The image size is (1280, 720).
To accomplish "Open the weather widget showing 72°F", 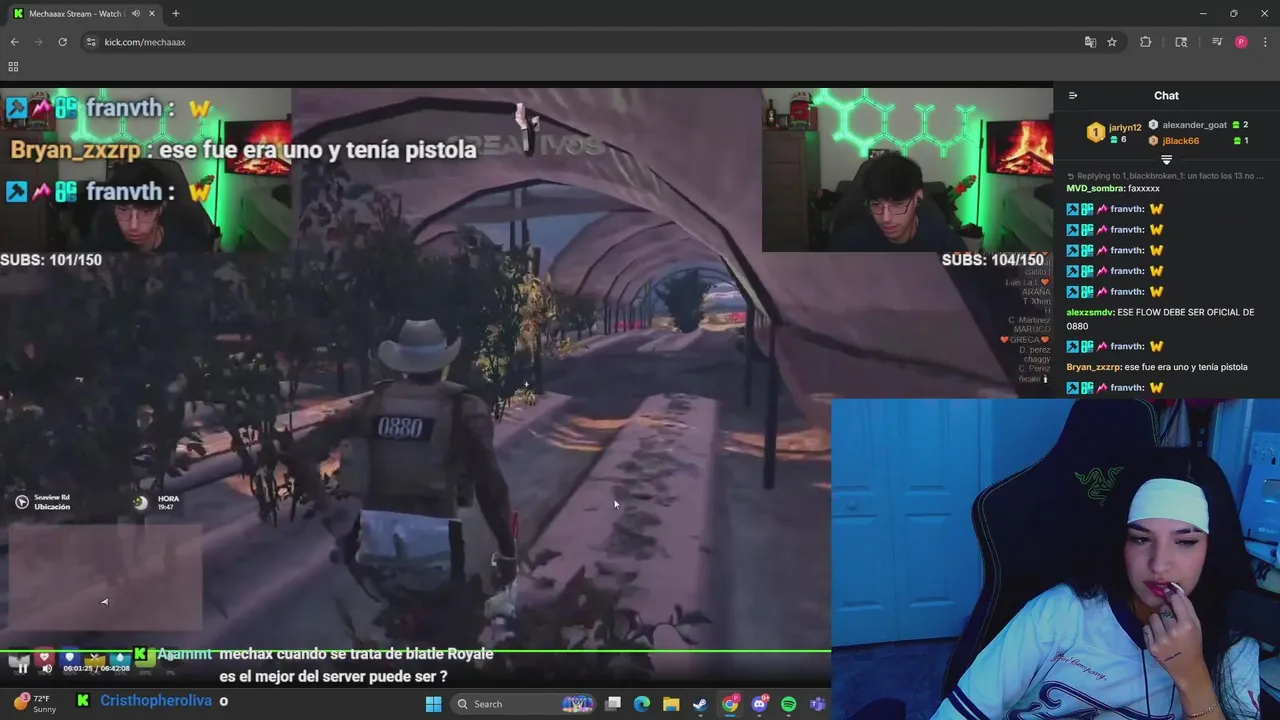I will click(35, 704).
